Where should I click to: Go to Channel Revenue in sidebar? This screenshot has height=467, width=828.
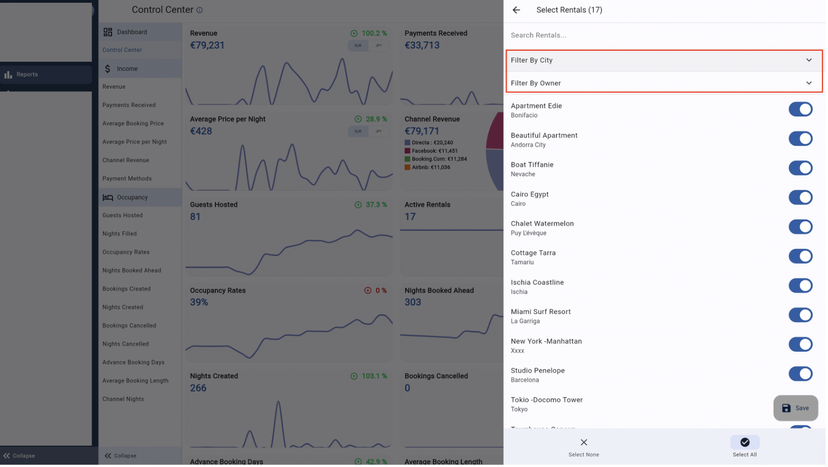126,161
